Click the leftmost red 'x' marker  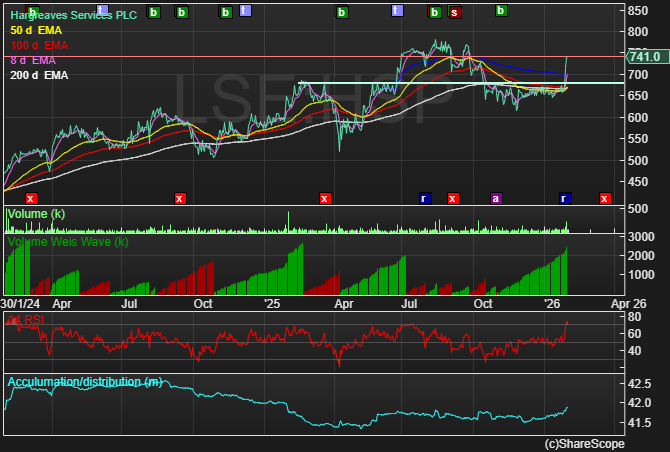pyautogui.click(x=30, y=198)
